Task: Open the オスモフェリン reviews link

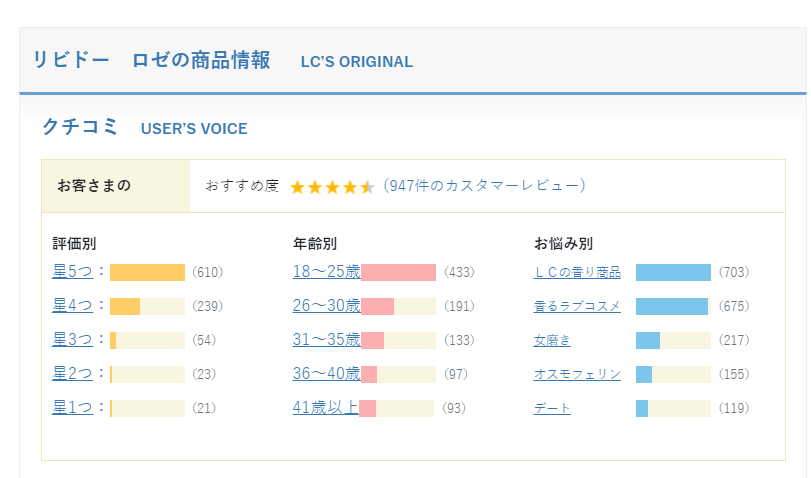Action: point(577,375)
